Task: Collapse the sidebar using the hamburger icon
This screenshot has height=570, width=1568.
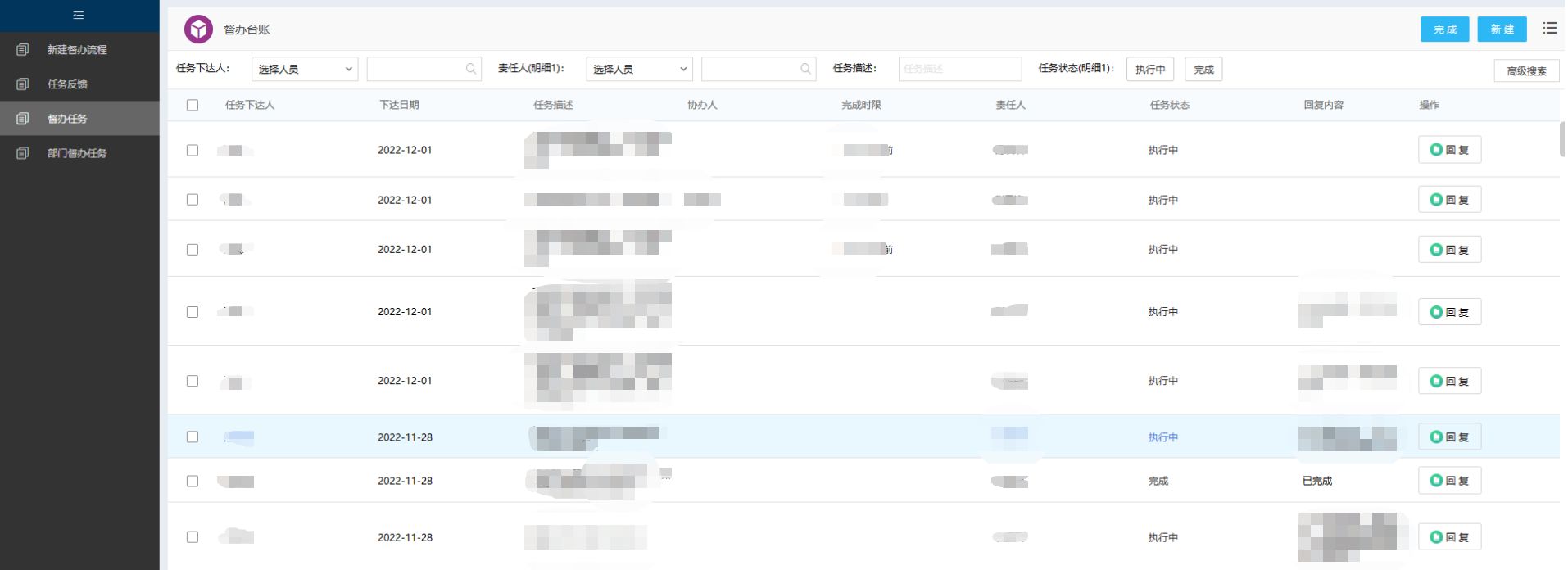Action: [x=79, y=16]
